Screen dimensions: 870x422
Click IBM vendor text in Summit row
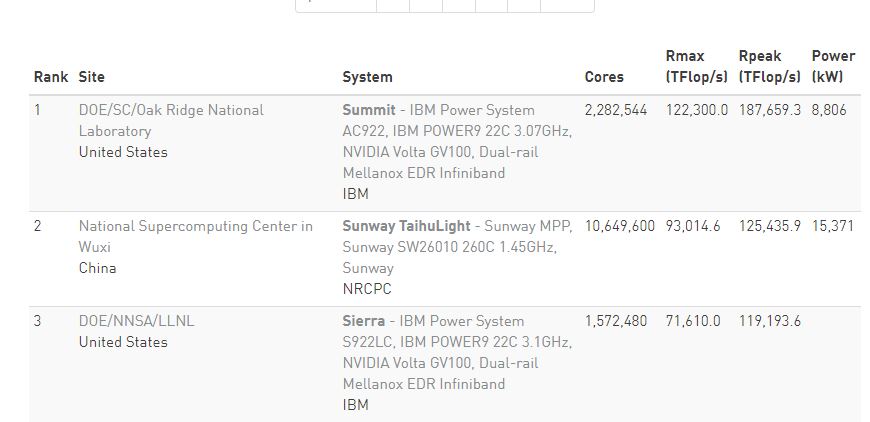(x=356, y=194)
